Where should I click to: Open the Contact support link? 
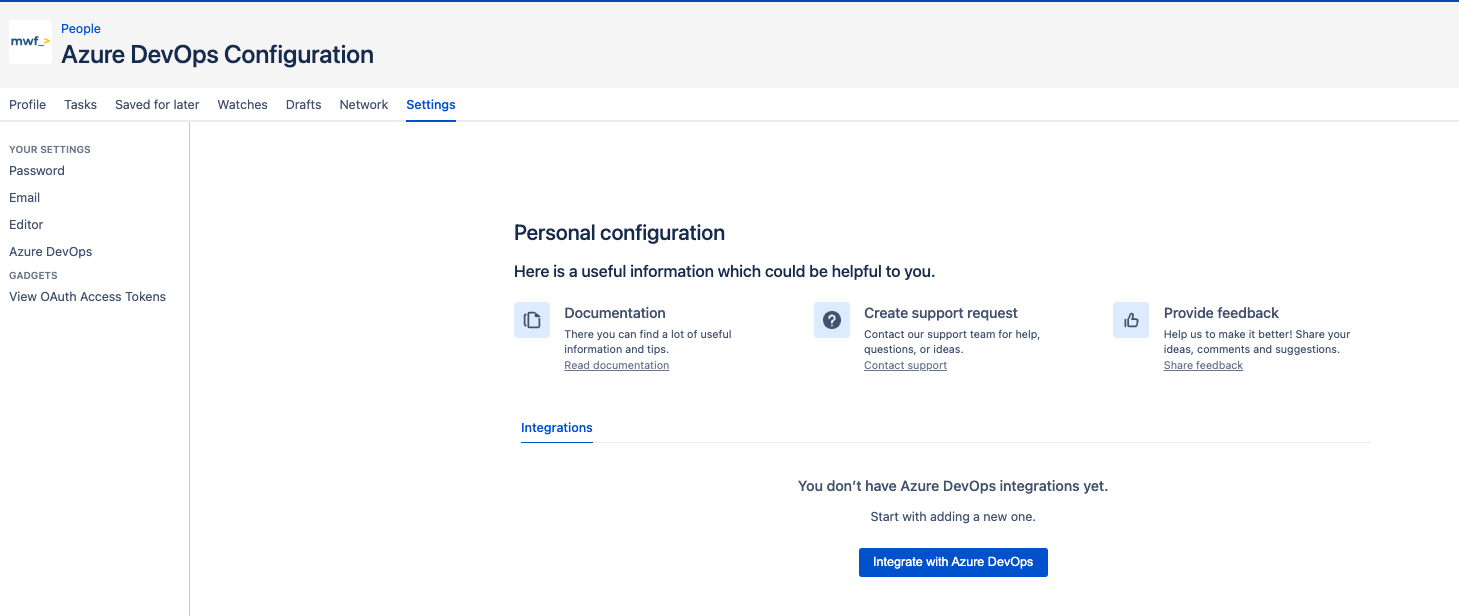pos(904,365)
